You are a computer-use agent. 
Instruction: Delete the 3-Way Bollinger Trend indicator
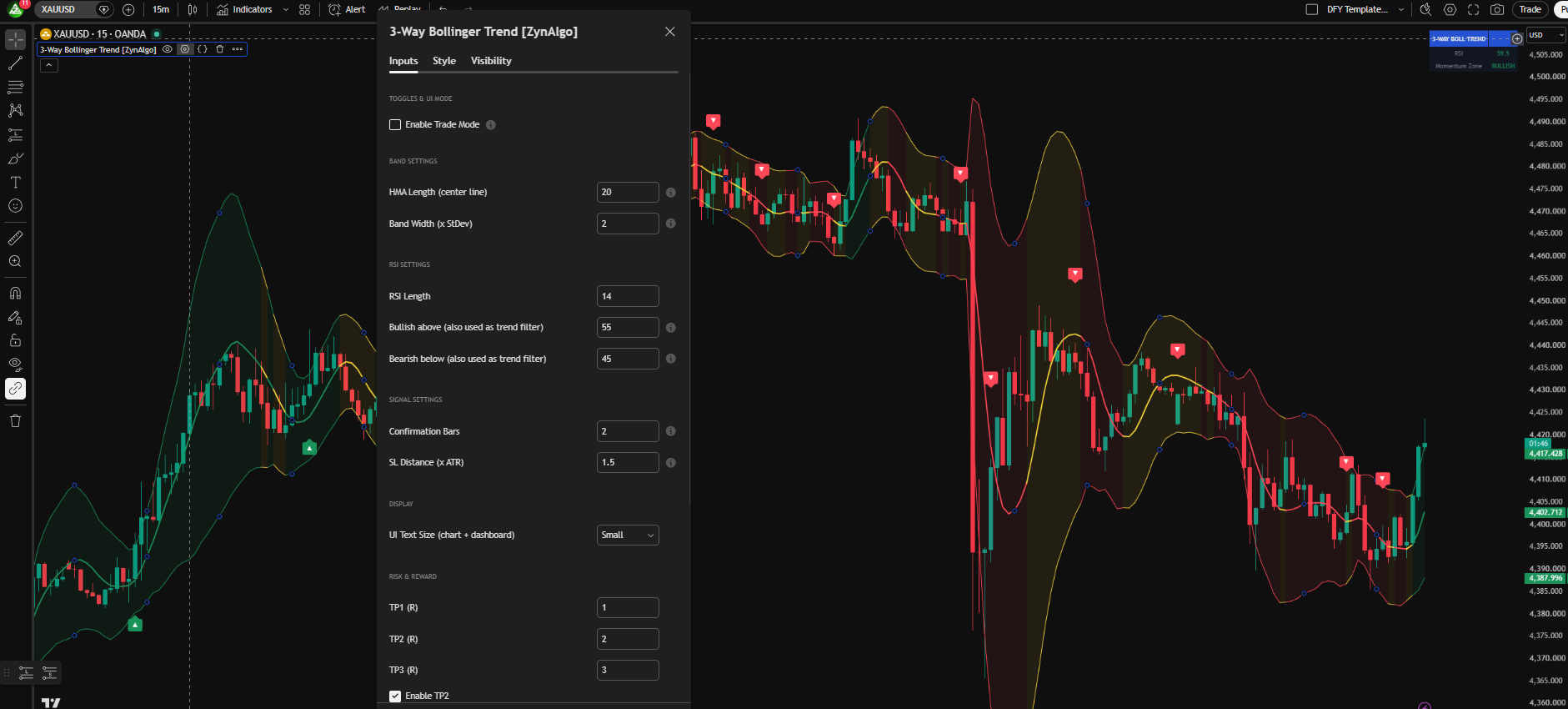pyautogui.click(x=220, y=49)
